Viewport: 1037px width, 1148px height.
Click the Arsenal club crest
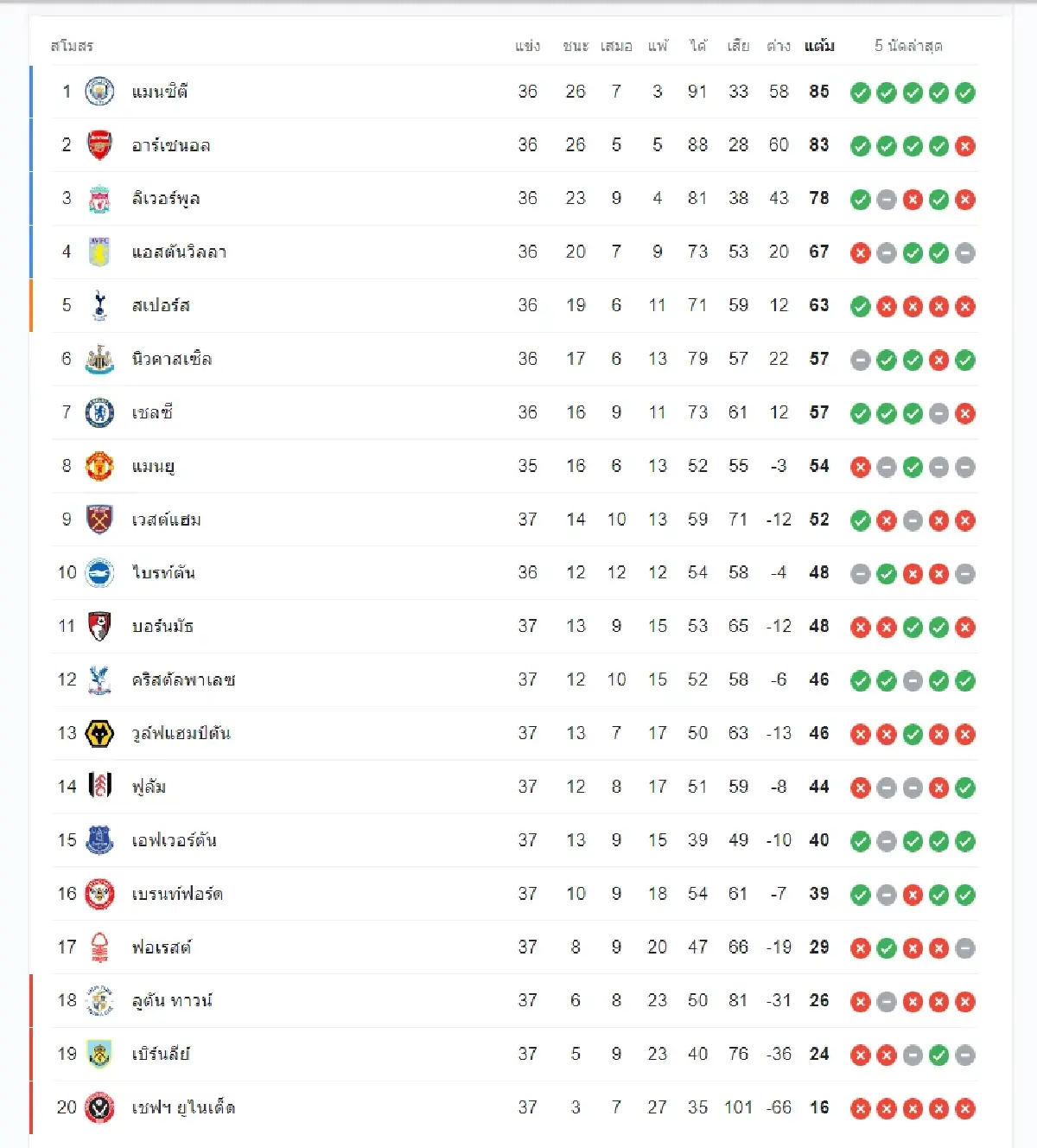(99, 145)
